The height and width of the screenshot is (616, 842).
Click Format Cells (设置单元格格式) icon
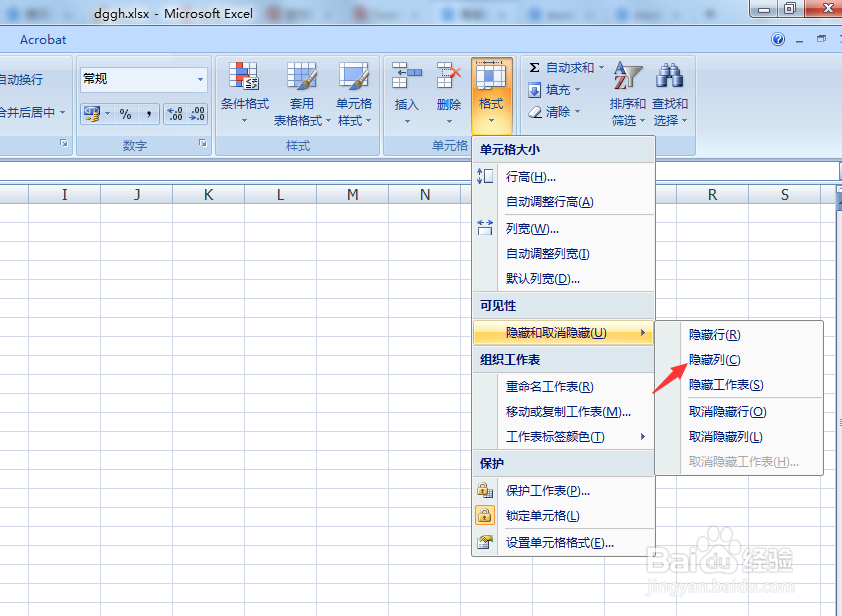click(485, 542)
